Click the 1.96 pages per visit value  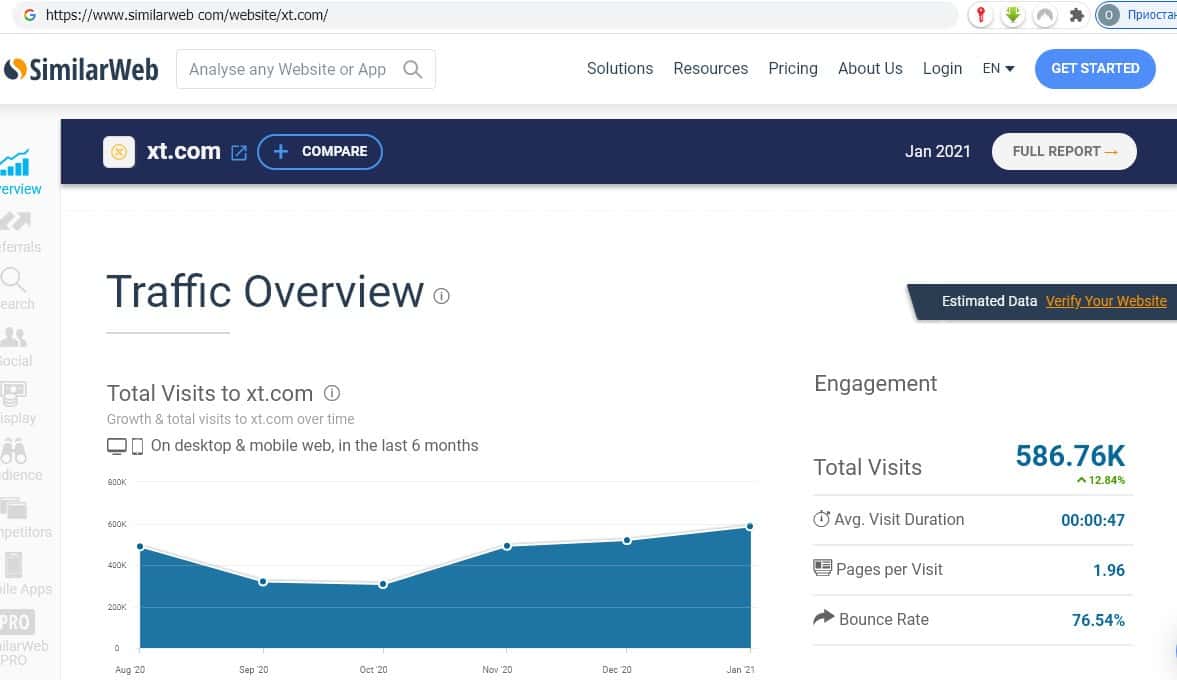pos(1109,570)
